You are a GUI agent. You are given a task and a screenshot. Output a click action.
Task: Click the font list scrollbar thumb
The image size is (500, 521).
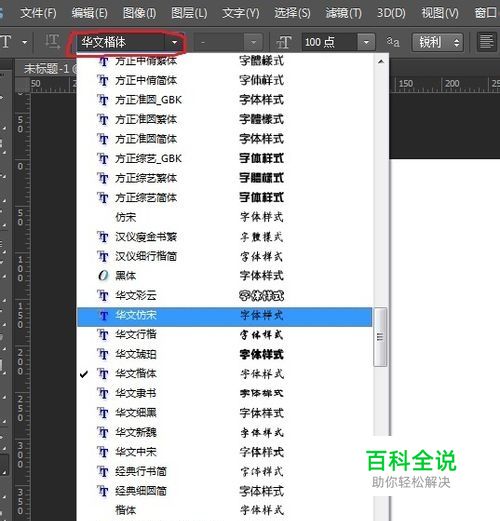tap(380, 337)
